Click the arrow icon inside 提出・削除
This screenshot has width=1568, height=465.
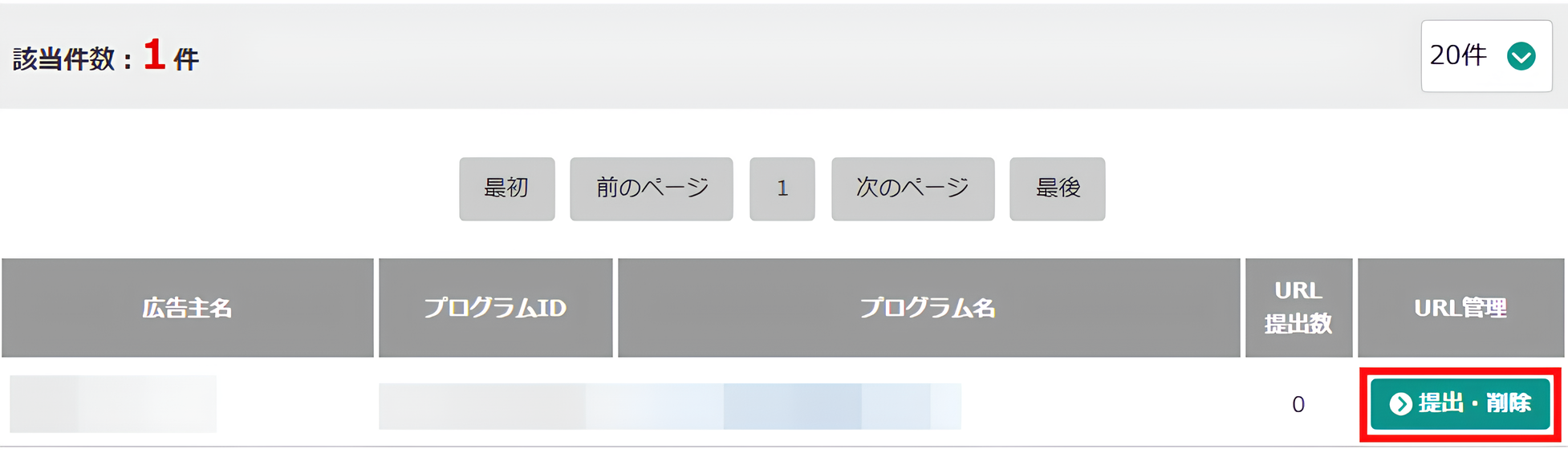point(1400,403)
